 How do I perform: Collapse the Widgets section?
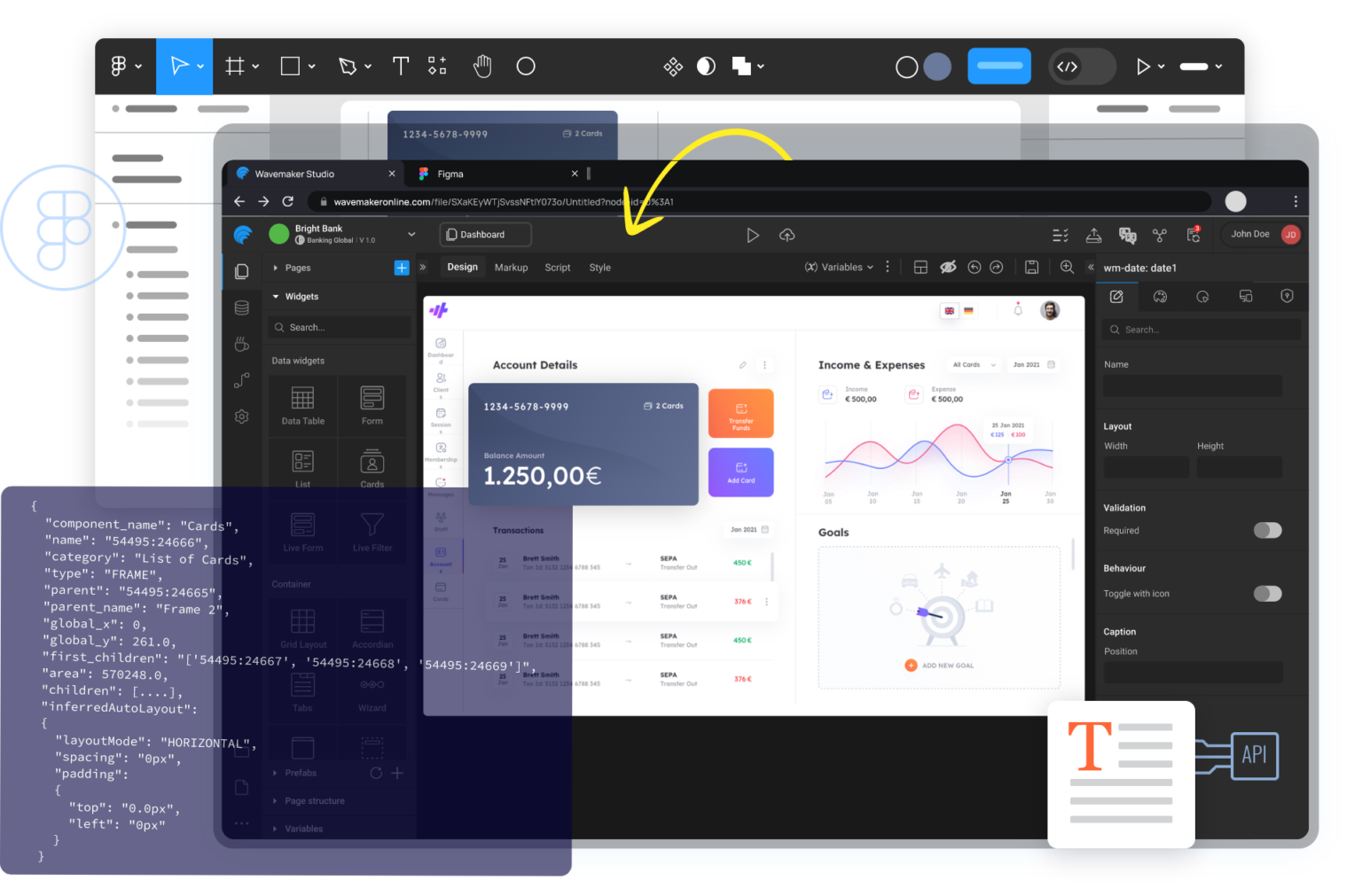click(276, 297)
